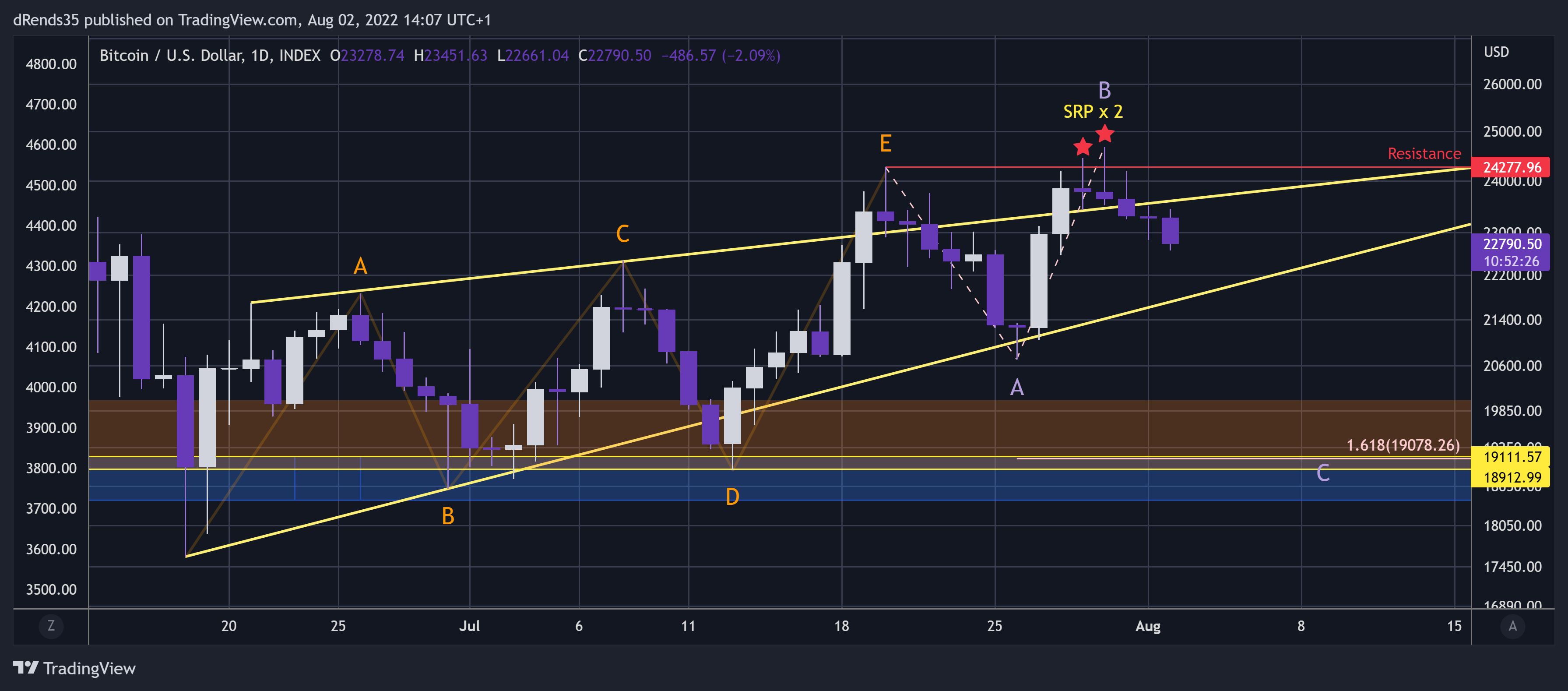The width and height of the screenshot is (1568, 691).
Task: Click the Z timezone button
Action: click(x=50, y=626)
